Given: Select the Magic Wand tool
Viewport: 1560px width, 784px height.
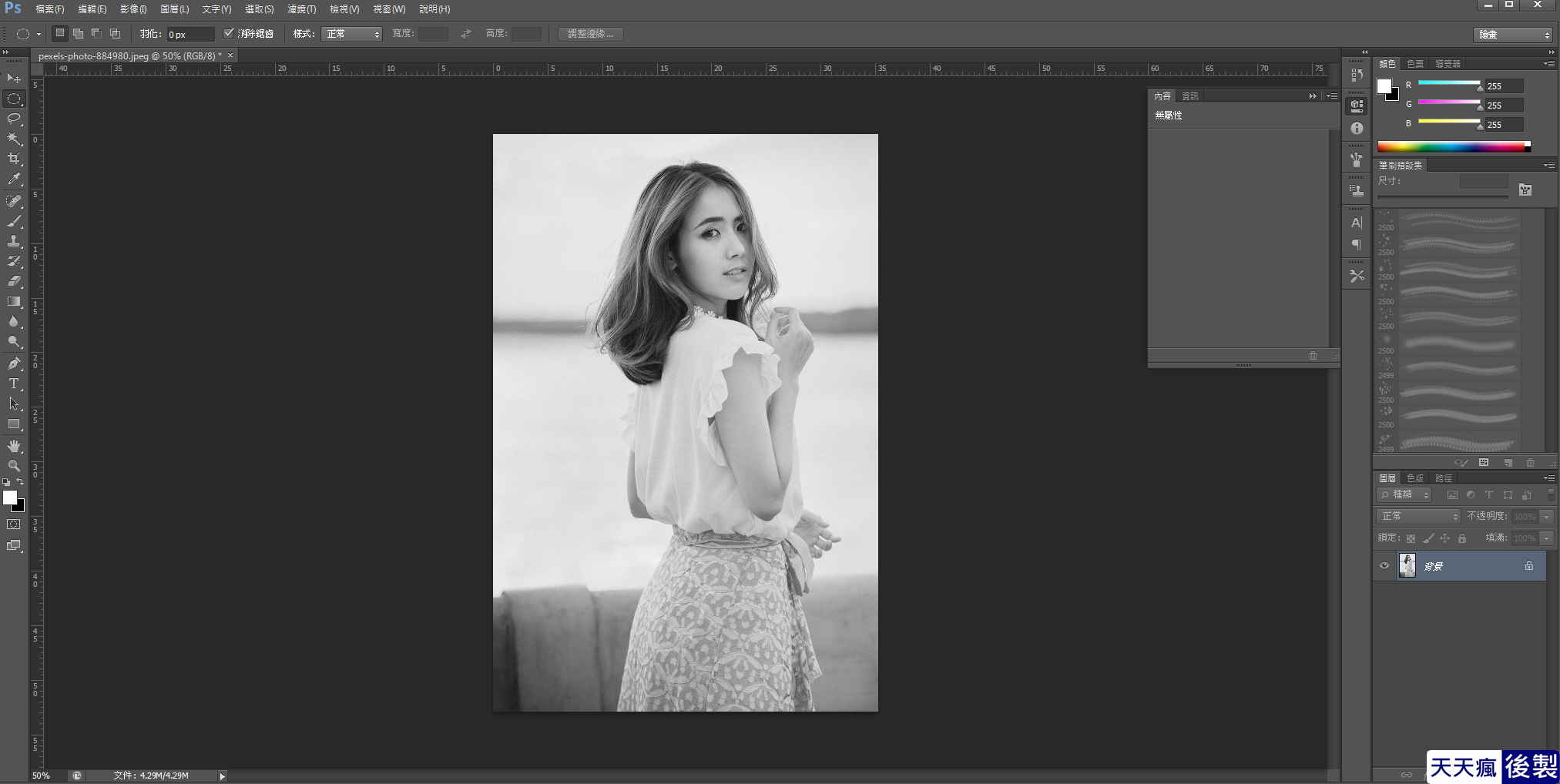Looking at the screenshot, I should coord(14,139).
